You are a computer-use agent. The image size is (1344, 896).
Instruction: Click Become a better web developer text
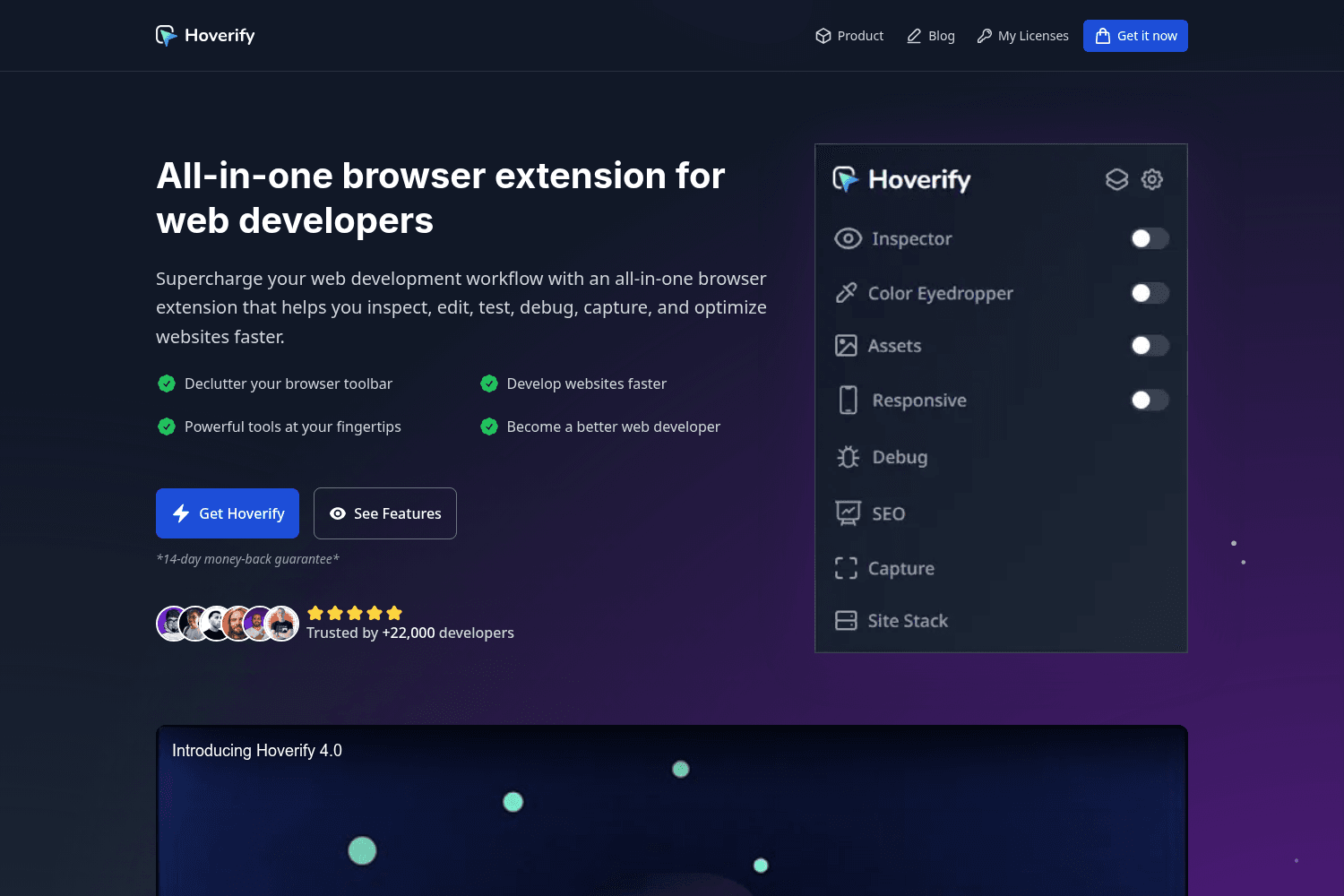pos(614,426)
